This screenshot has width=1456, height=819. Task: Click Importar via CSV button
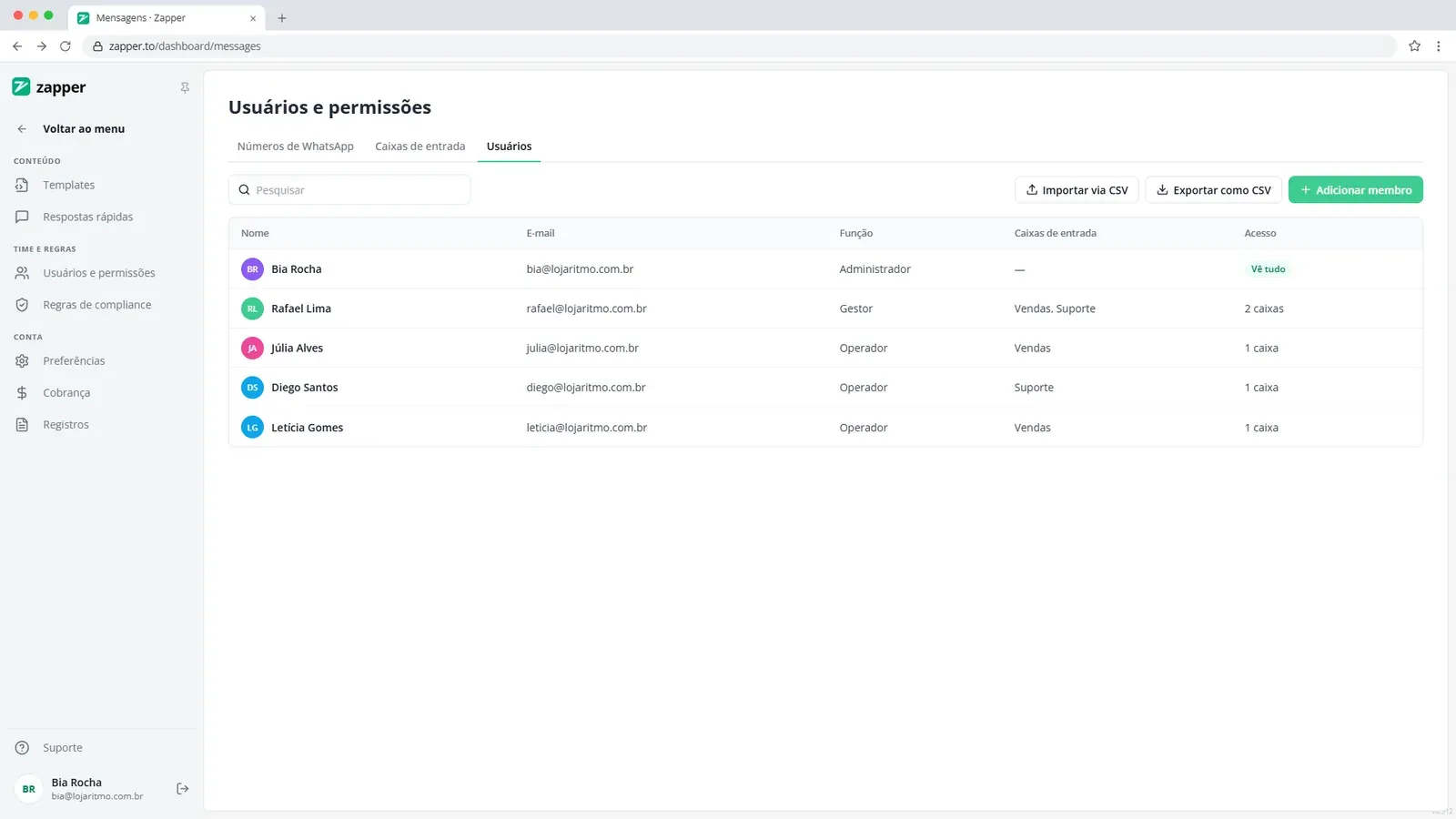pyautogui.click(x=1077, y=190)
